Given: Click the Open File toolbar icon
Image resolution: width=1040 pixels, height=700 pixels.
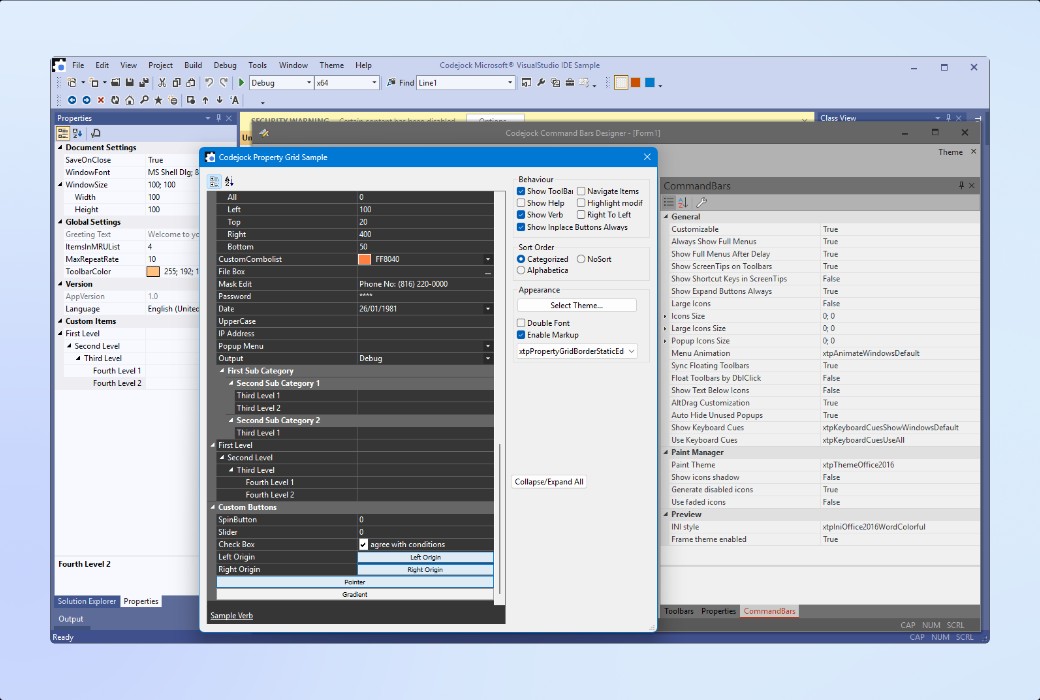Looking at the screenshot, I should click(115, 83).
